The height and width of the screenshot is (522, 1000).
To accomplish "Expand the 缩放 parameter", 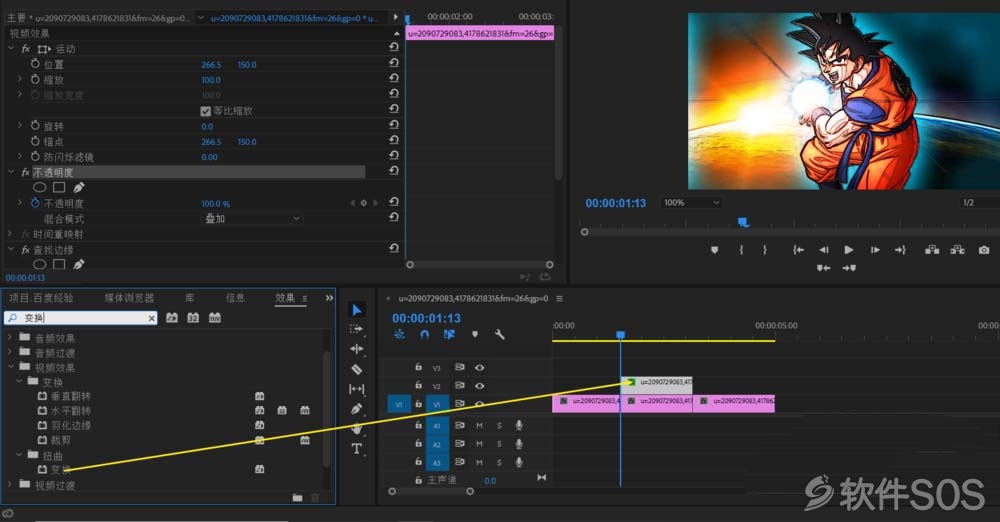I will click(20, 79).
